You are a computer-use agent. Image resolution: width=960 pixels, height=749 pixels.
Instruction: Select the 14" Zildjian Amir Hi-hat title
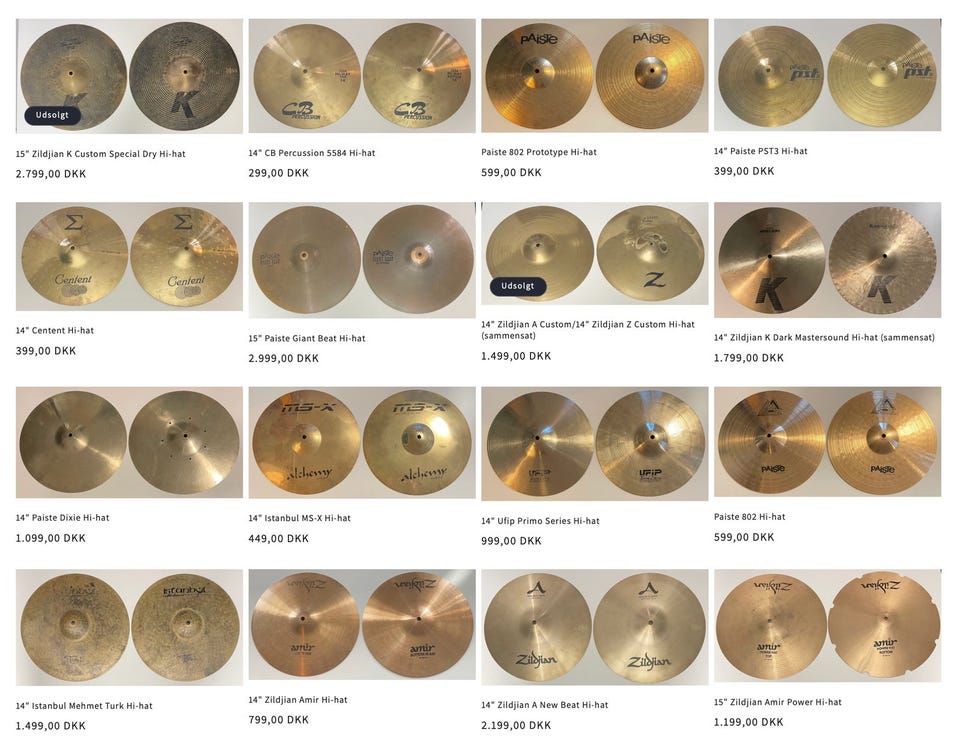point(298,699)
